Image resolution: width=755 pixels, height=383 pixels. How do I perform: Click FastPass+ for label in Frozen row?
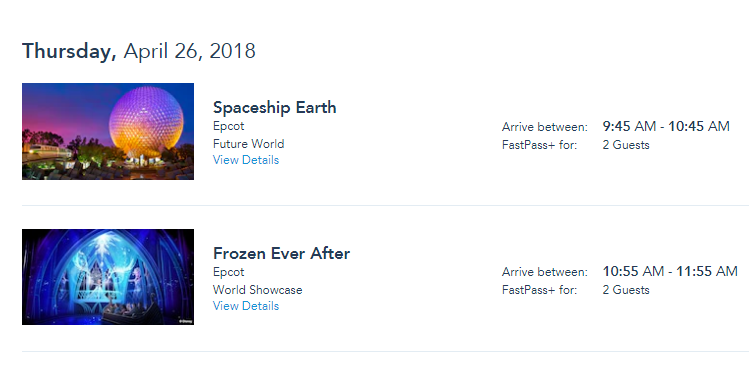pyautogui.click(x=539, y=290)
